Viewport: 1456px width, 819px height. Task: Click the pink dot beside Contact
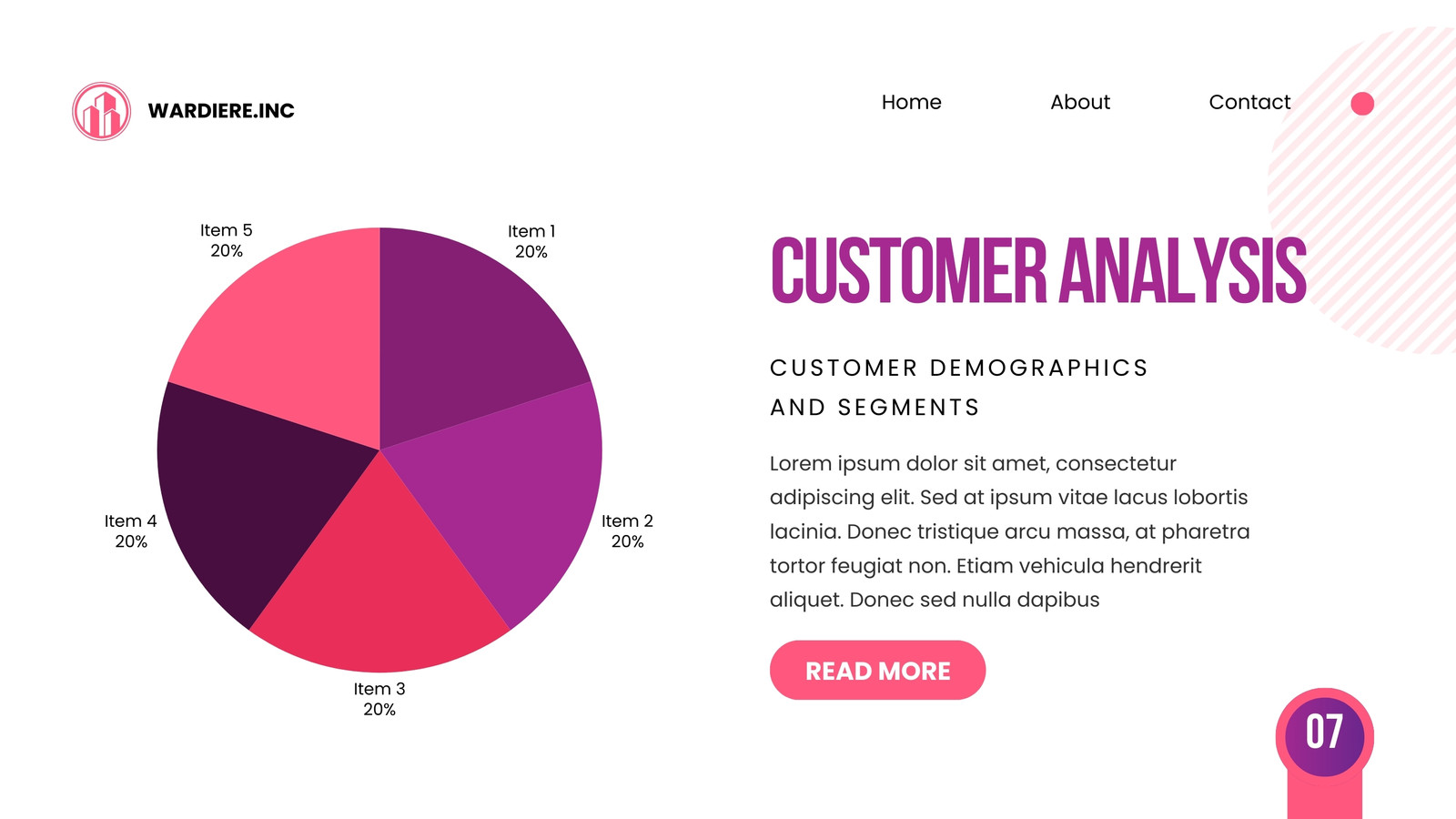click(x=1362, y=104)
